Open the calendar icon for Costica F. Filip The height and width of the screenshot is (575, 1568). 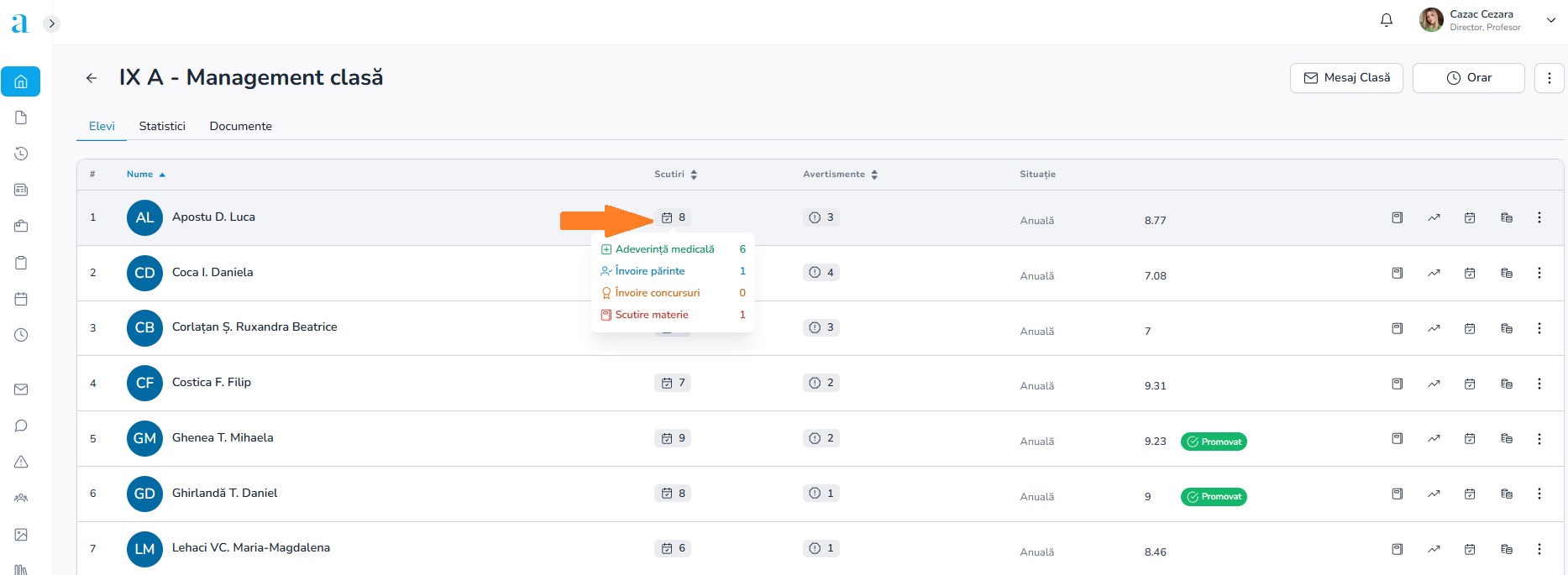click(1470, 384)
